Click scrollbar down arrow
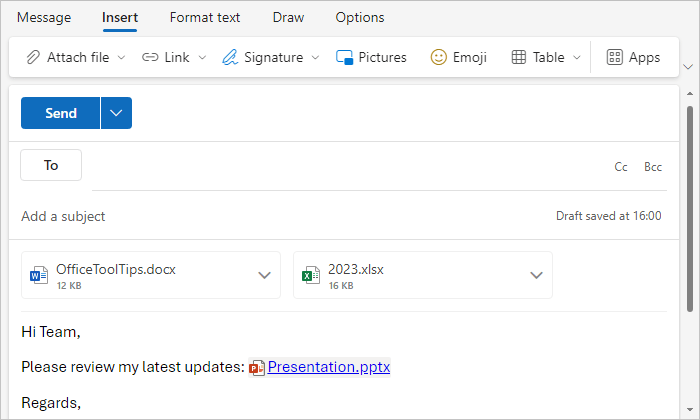Screen dimensions: 700x420 tap(690, 410)
